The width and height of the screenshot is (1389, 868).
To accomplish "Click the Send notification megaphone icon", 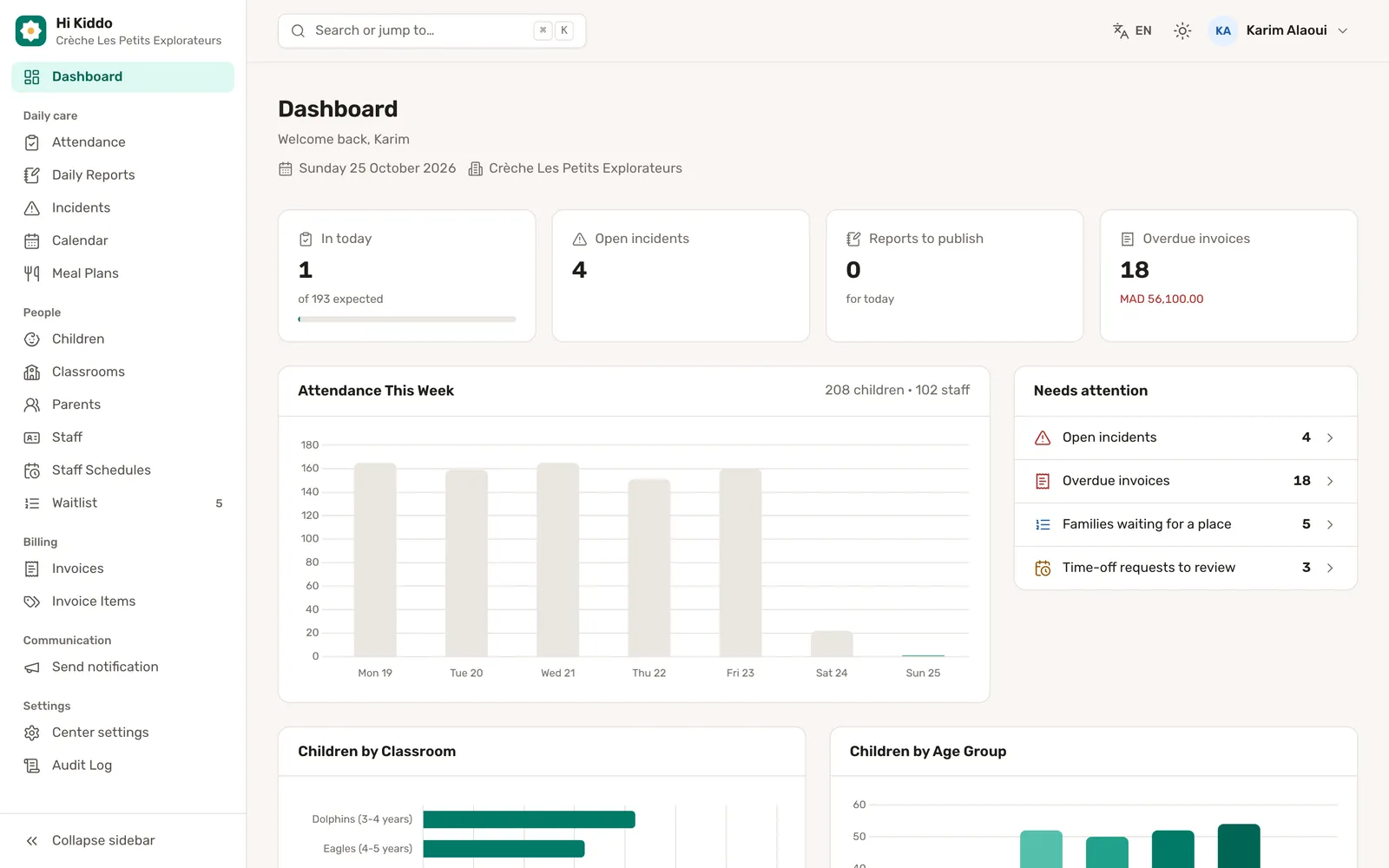I will [32, 667].
